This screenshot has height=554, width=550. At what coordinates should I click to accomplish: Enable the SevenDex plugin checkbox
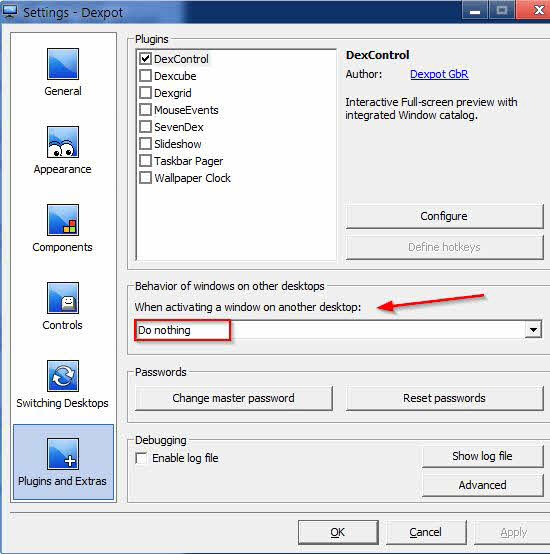145,126
